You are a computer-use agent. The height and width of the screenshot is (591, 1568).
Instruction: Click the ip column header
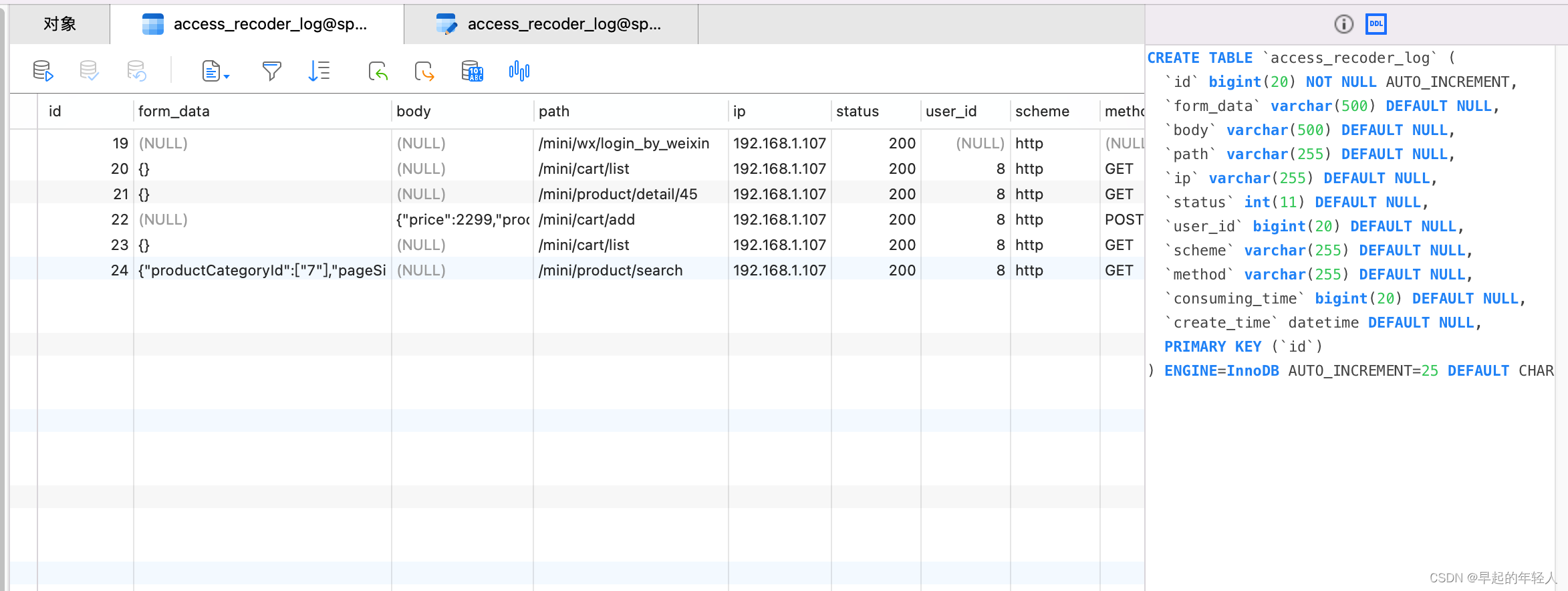pos(780,111)
